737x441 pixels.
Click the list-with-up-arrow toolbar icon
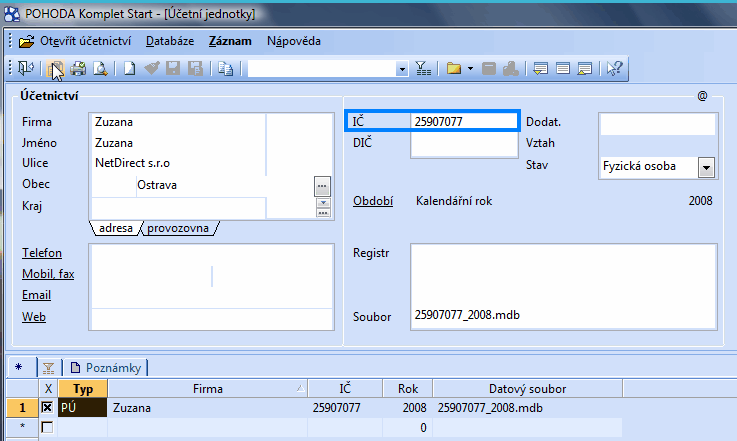tap(585, 69)
